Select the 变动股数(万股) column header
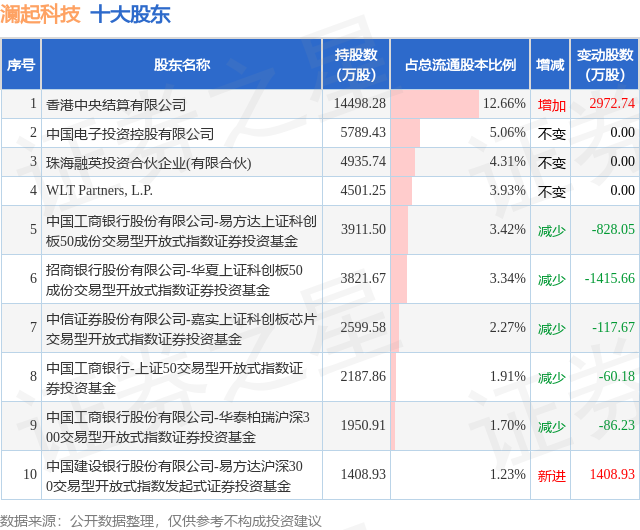640x530 pixels. point(605,65)
